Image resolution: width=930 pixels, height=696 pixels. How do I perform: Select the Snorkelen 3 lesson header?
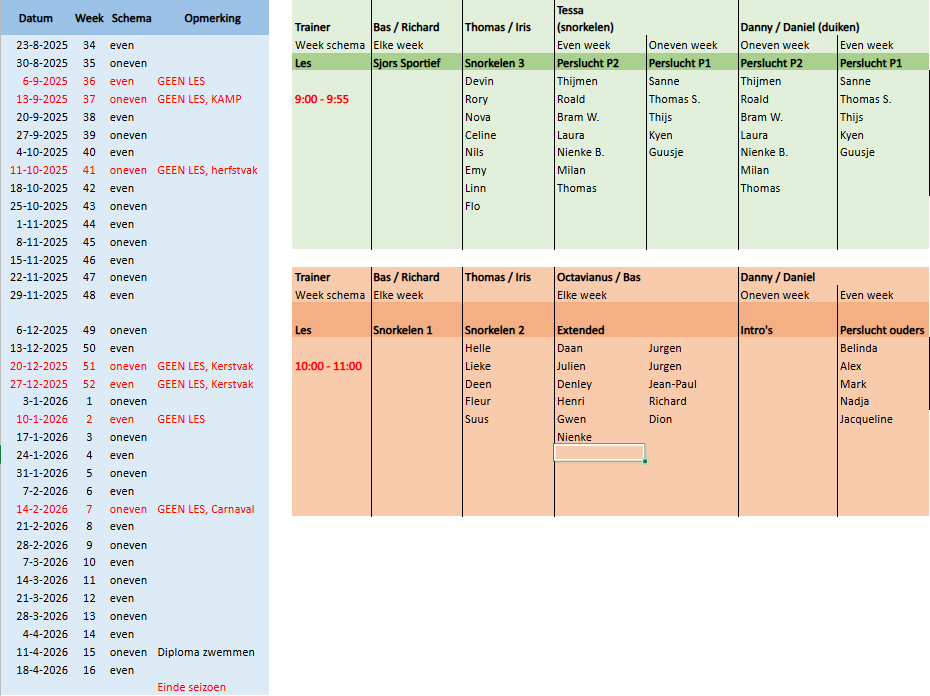tap(495, 63)
